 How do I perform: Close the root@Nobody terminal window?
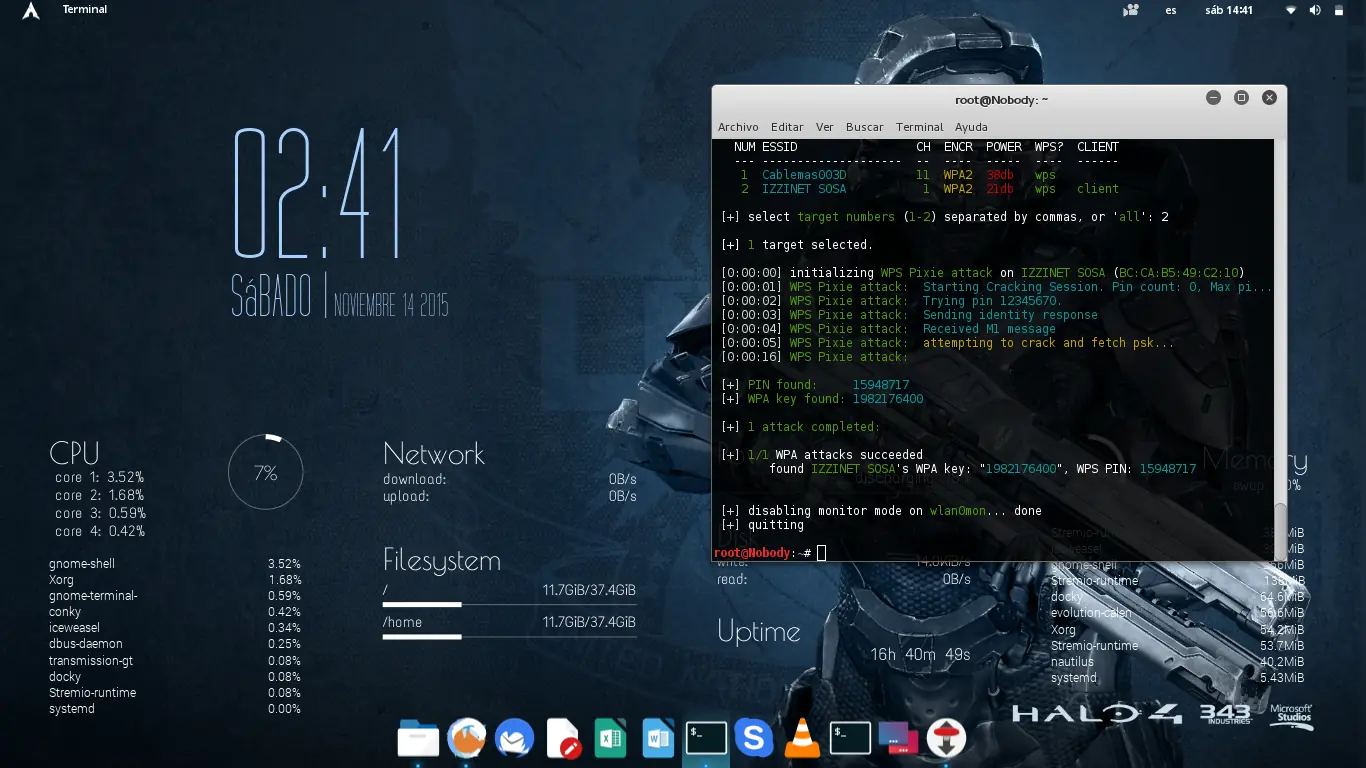coord(1269,98)
